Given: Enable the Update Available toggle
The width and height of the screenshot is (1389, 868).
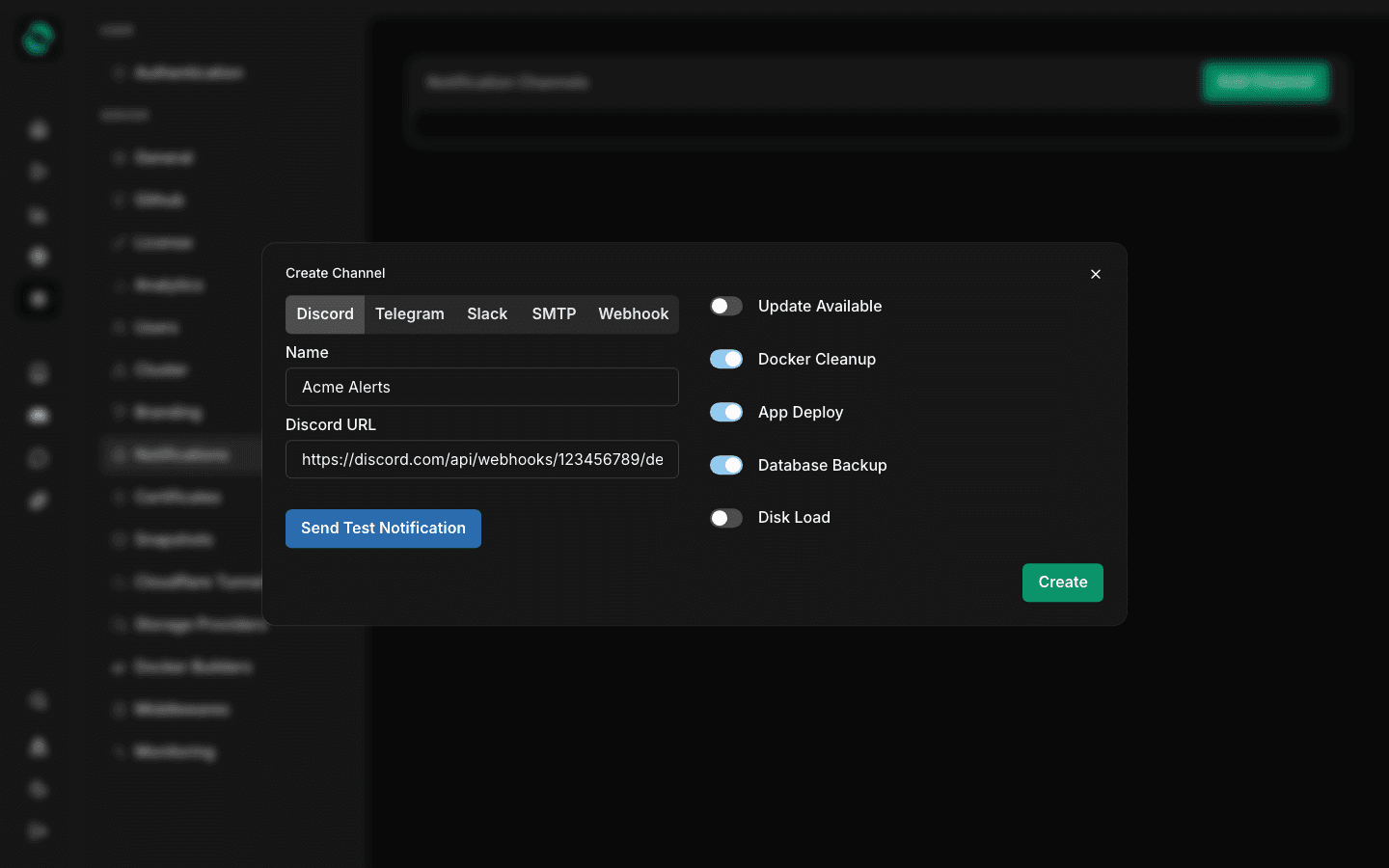Looking at the screenshot, I should [726, 306].
